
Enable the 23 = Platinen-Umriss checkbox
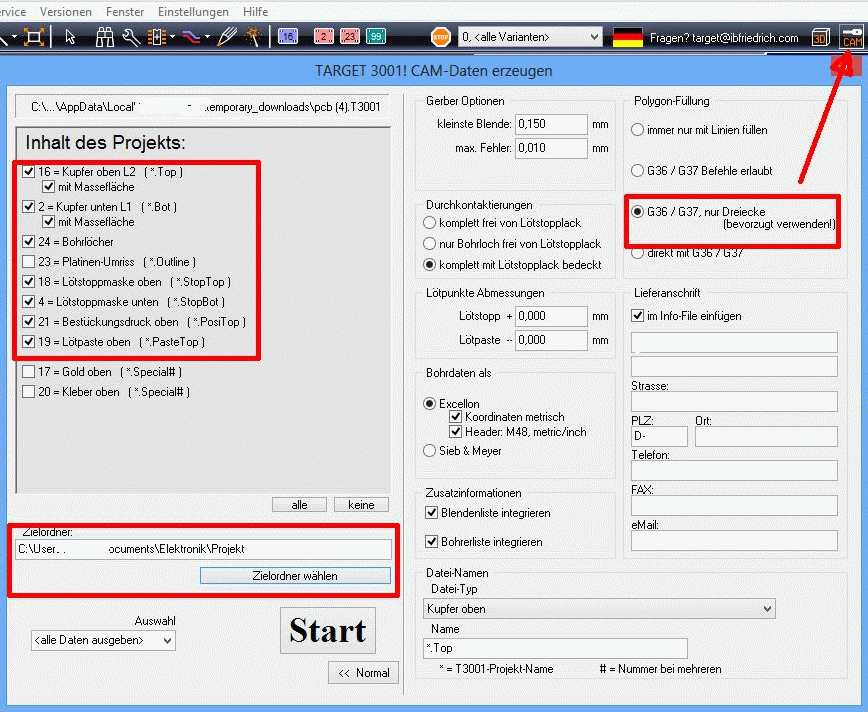click(x=29, y=262)
